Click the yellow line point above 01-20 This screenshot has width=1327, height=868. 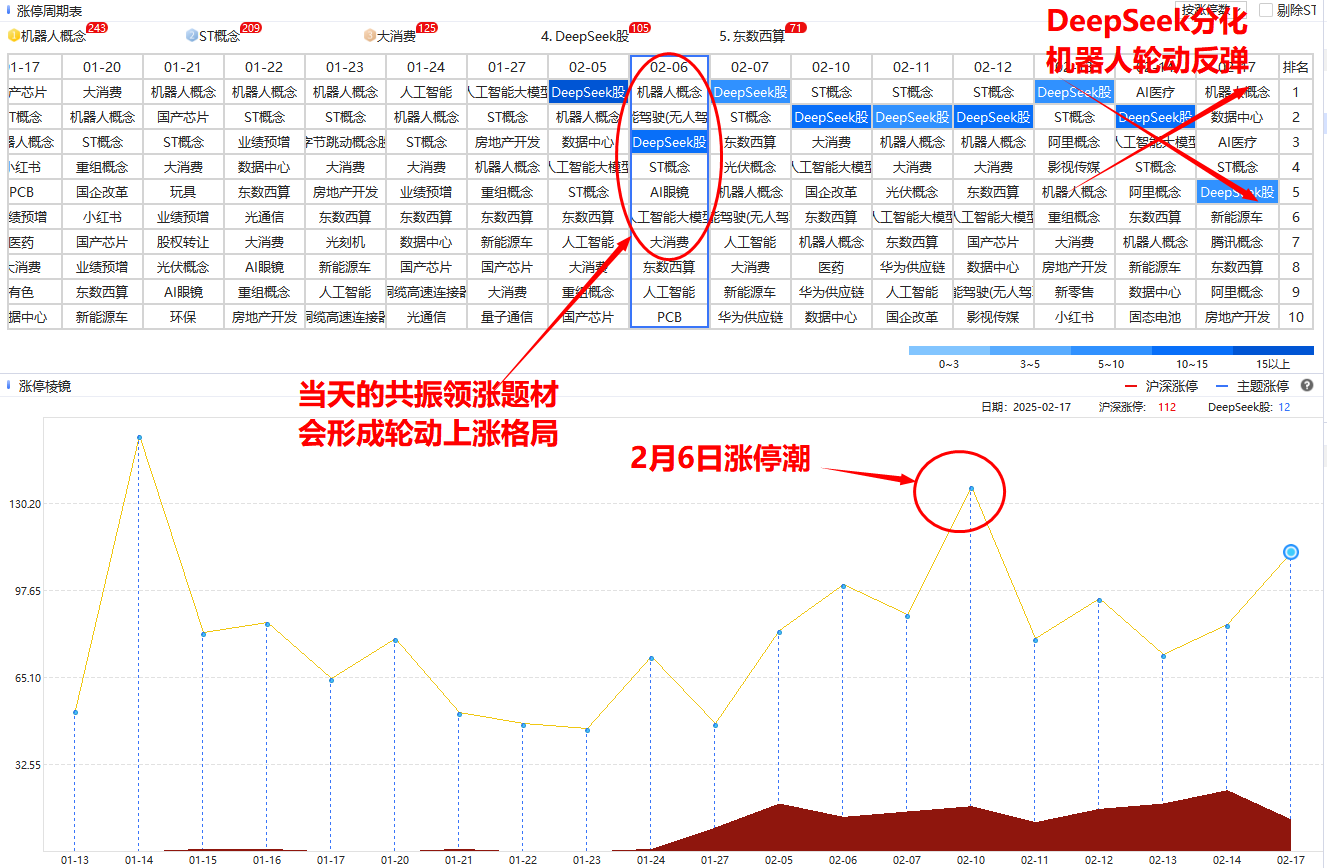click(395, 640)
